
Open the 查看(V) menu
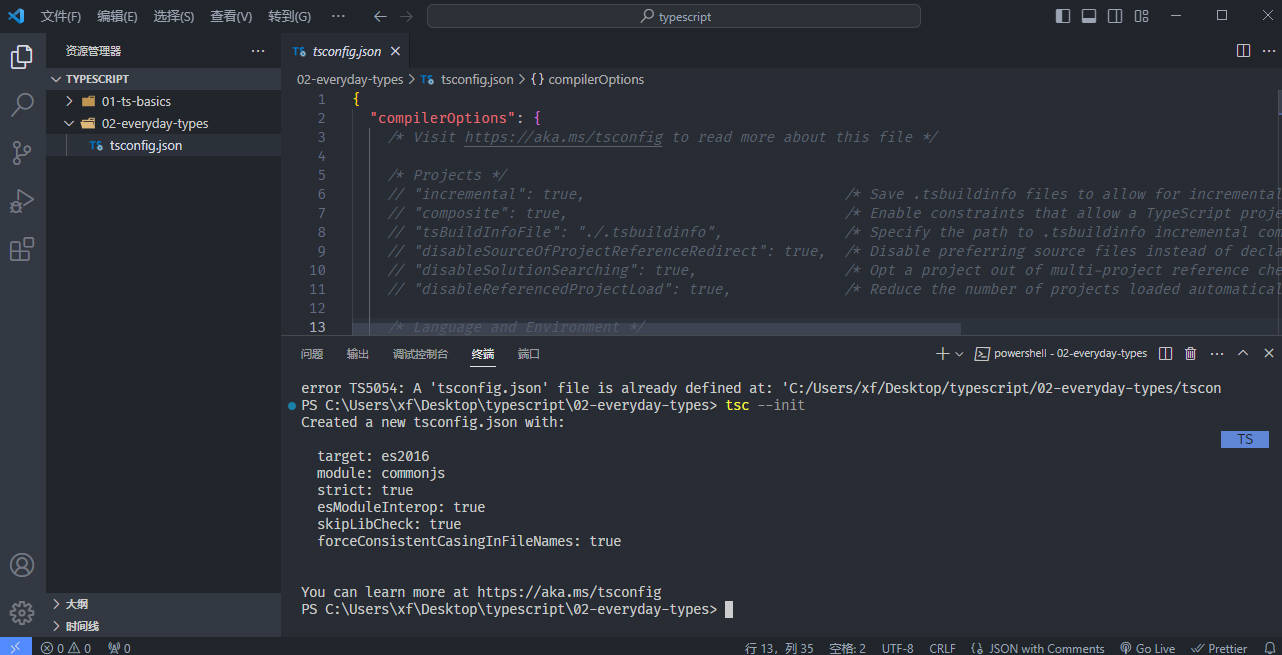pos(231,16)
